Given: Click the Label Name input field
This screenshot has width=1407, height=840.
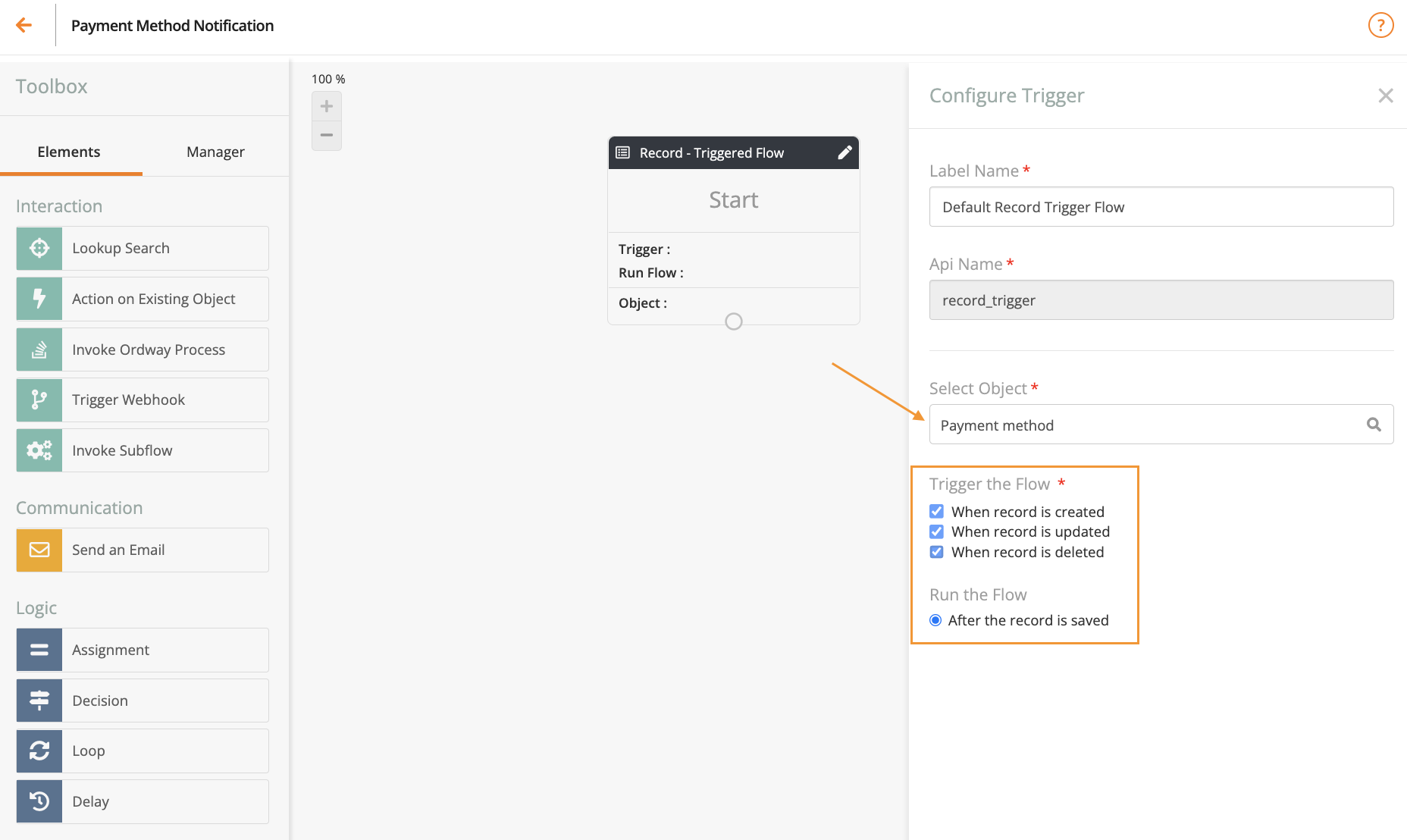Looking at the screenshot, I should tap(1161, 207).
